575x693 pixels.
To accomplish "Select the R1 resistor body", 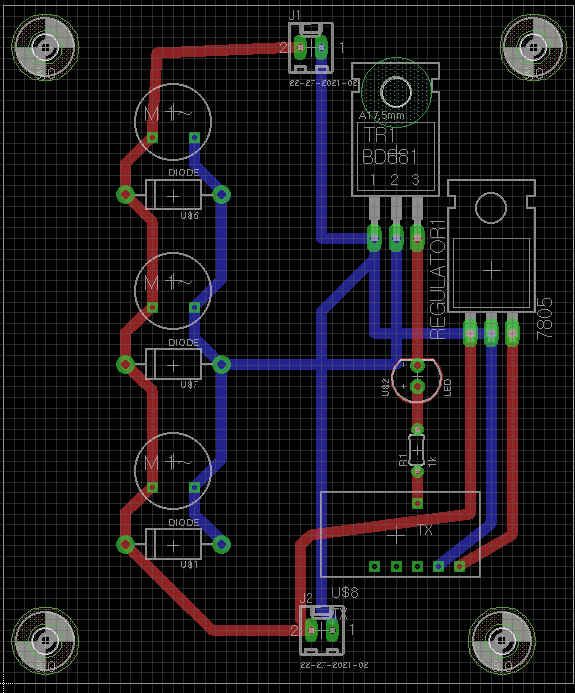I will tap(417, 450).
